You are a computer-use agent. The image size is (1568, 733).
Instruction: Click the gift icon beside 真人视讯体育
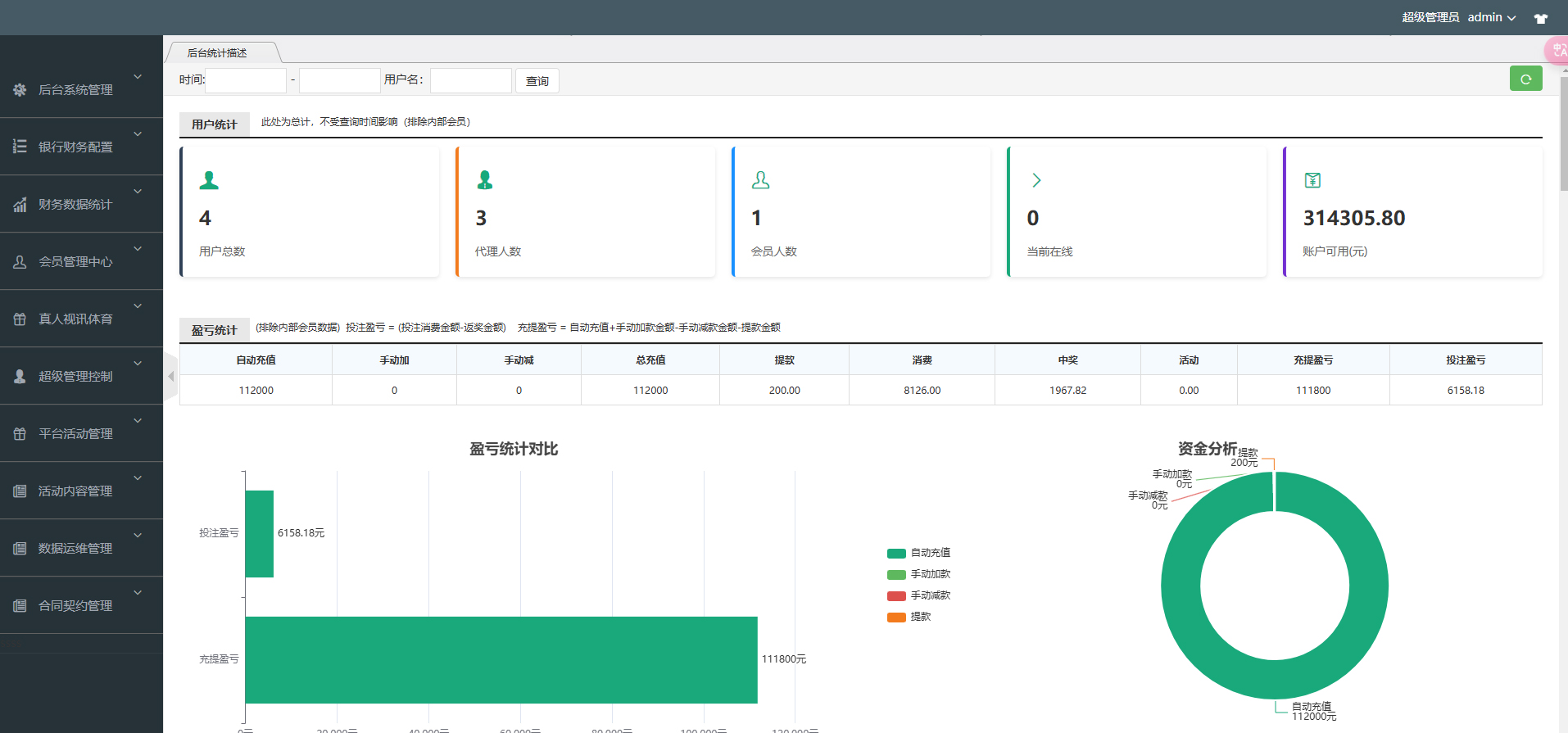pos(20,319)
